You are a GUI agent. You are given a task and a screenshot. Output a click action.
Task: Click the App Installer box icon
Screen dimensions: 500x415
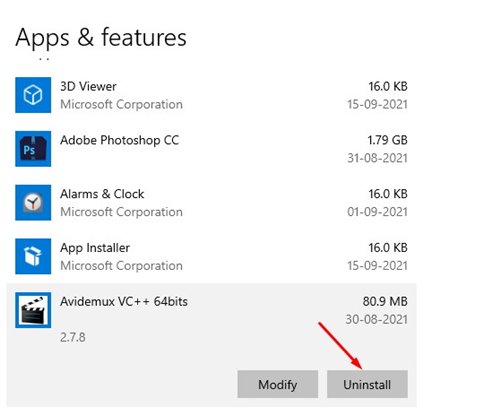tap(33, 256)
